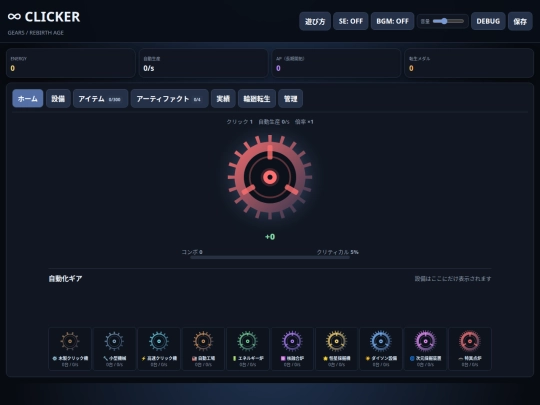This screenshot has width=540, height=405.
Task: Toggle background music with BGM: OFF
Action: pos(392,21)
